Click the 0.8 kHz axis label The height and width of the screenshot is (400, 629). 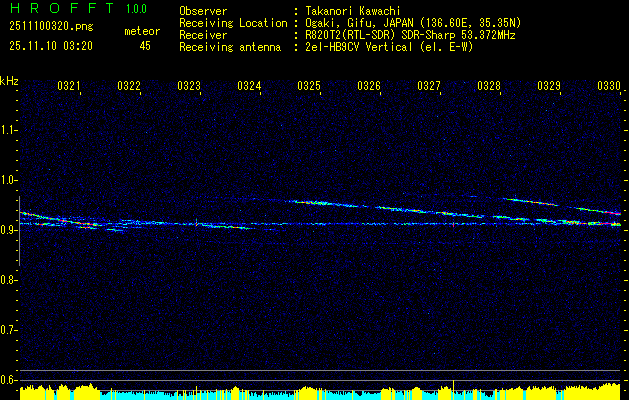[x=8, y=280]
